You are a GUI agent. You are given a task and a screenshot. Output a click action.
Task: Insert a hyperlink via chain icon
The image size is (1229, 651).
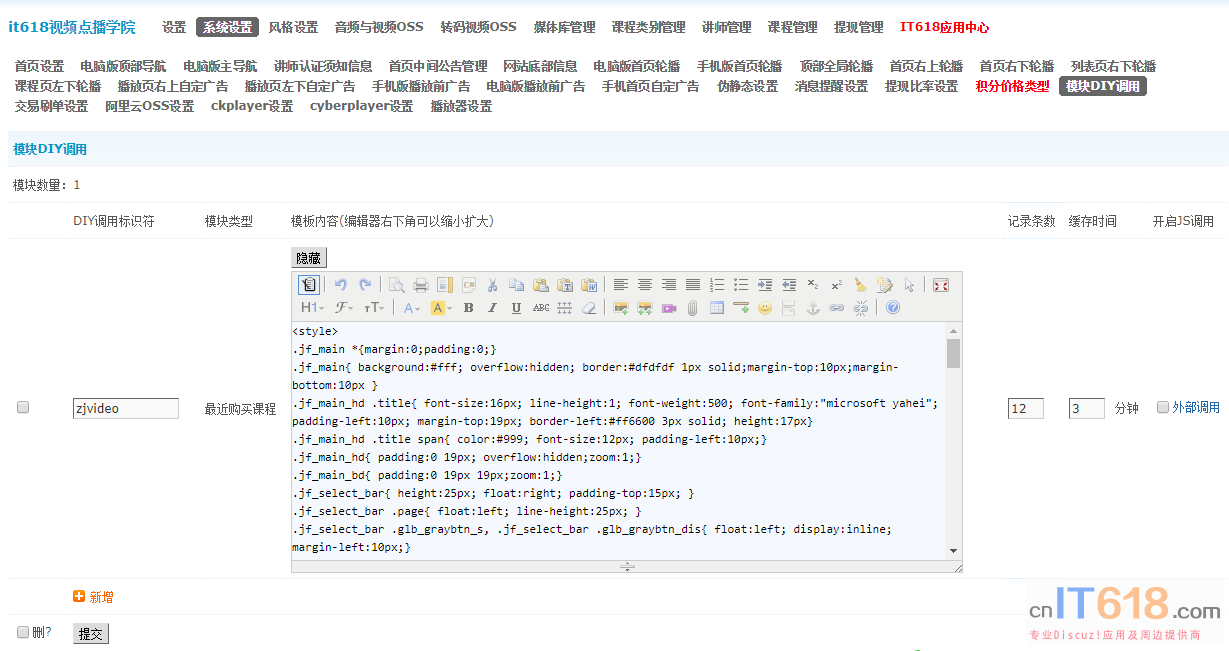[x=837, y=308]
